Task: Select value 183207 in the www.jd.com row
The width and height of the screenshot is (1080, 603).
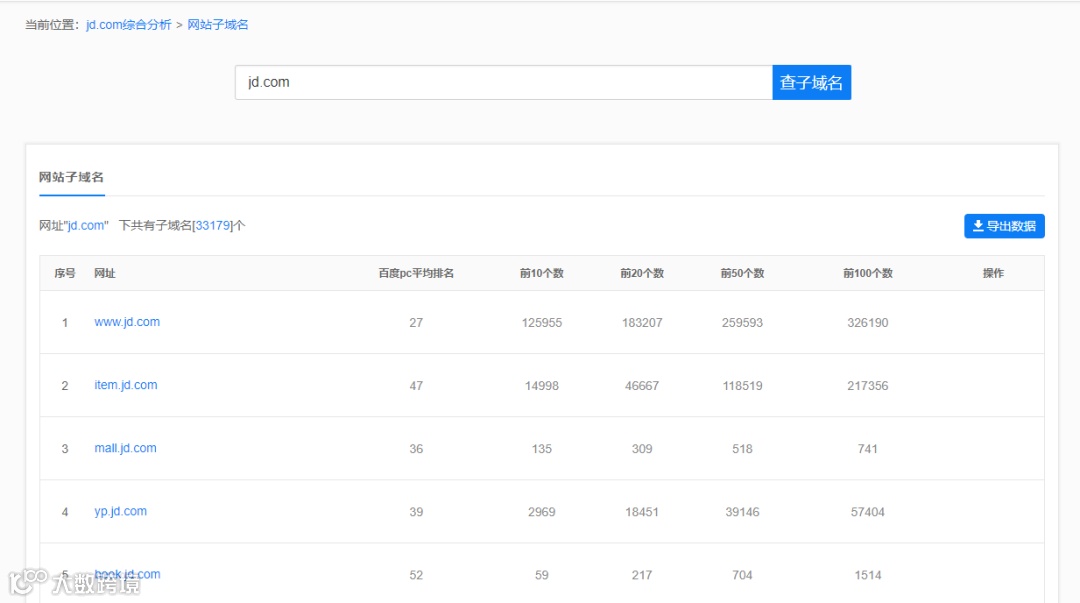Action: point(642,323)
